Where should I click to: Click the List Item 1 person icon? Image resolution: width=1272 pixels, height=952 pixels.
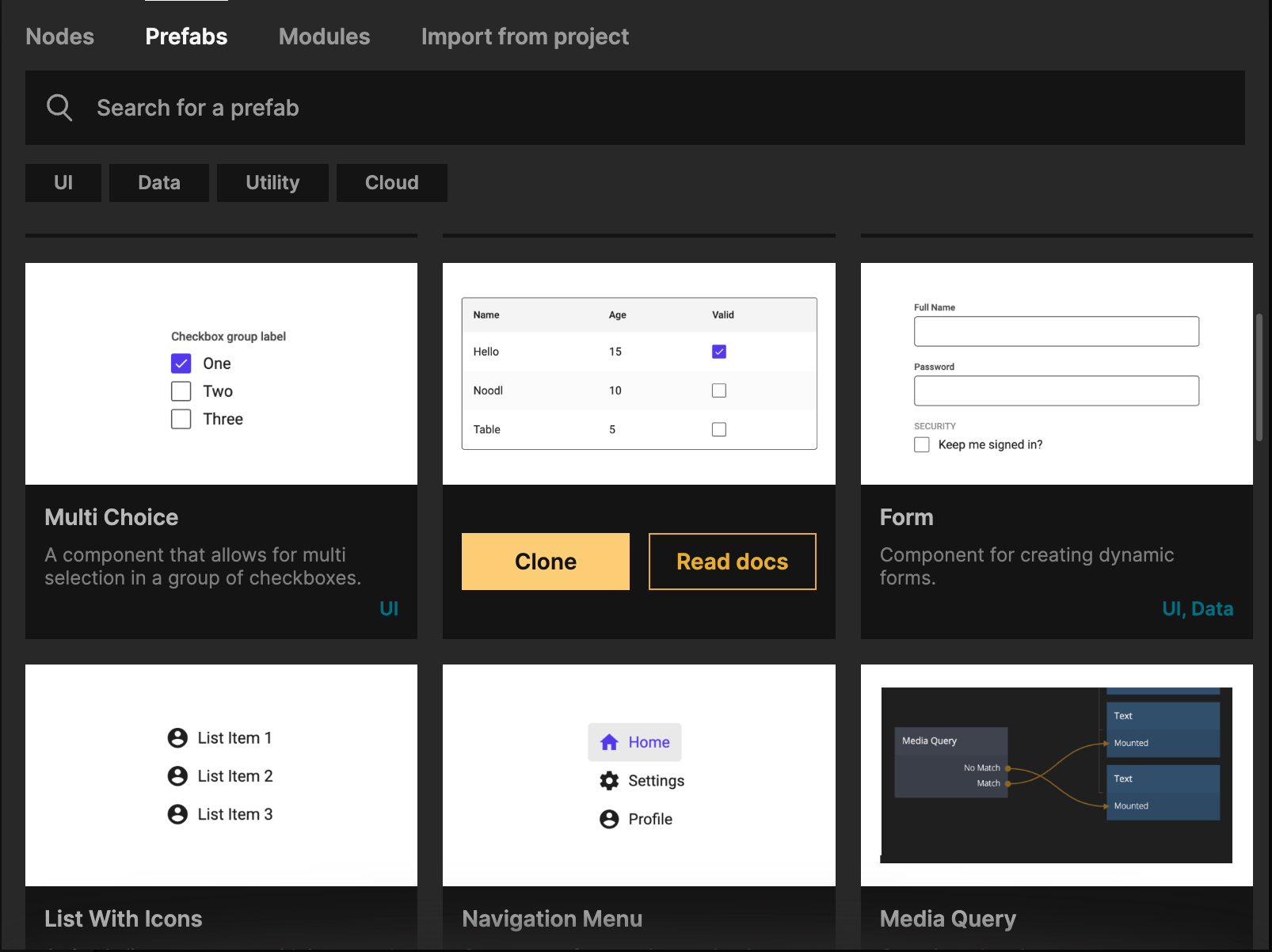tap(177, 738)
